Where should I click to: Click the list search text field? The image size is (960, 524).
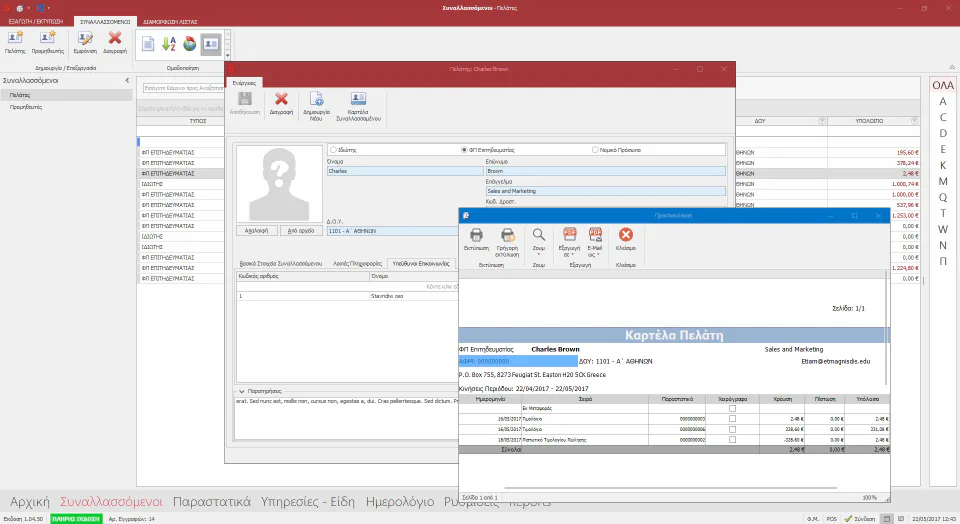(x=184, y=88)
